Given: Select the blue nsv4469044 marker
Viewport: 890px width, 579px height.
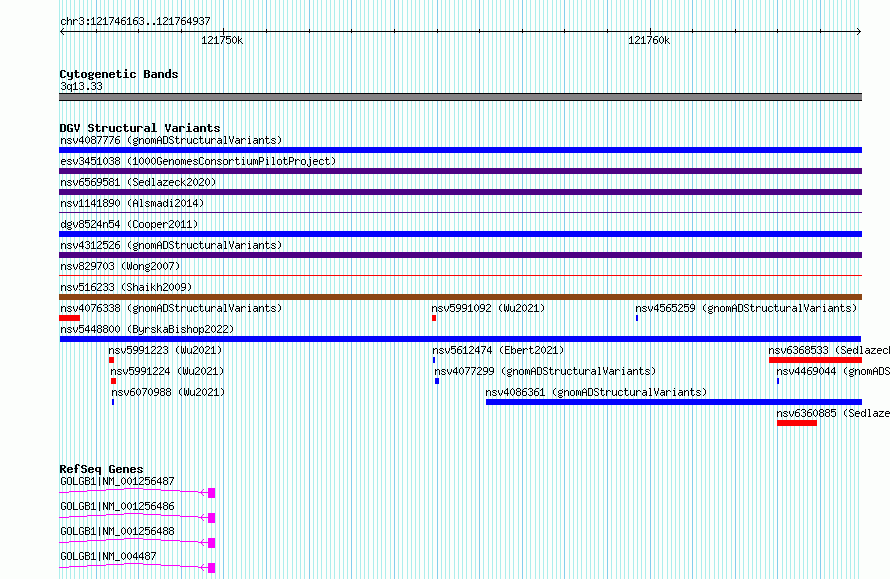Looking at the screenshot, I should point(778,381).
